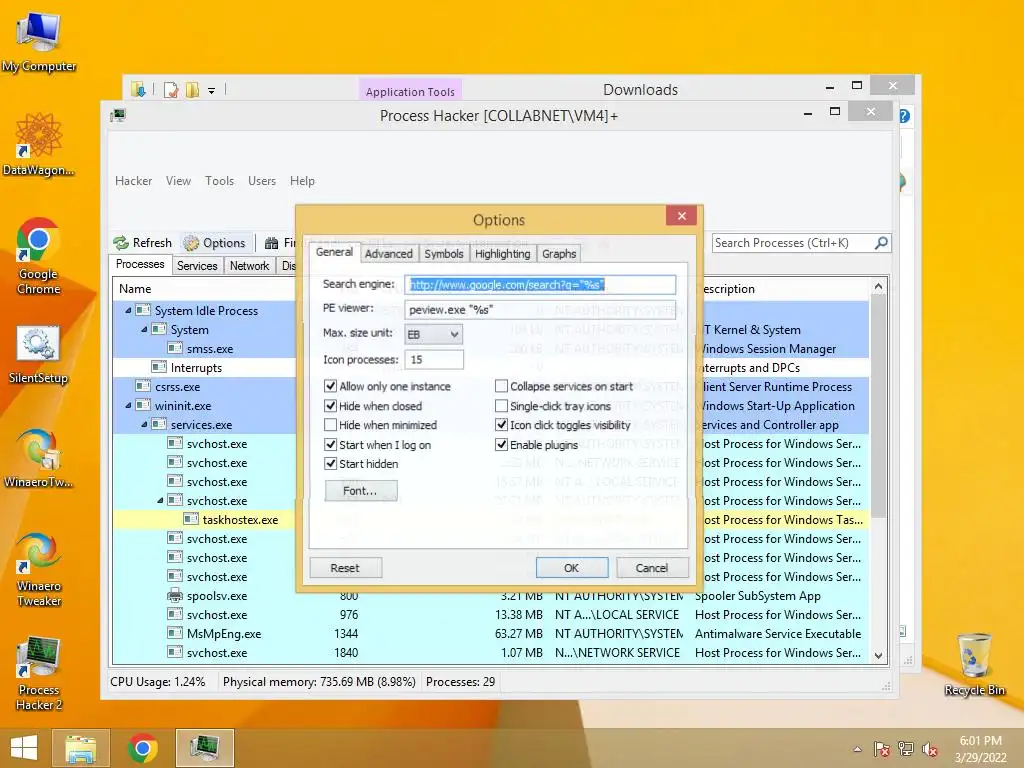This screenshot has height=768, width=1024.
Task: Click the Reset button
Action: point(345,568)
